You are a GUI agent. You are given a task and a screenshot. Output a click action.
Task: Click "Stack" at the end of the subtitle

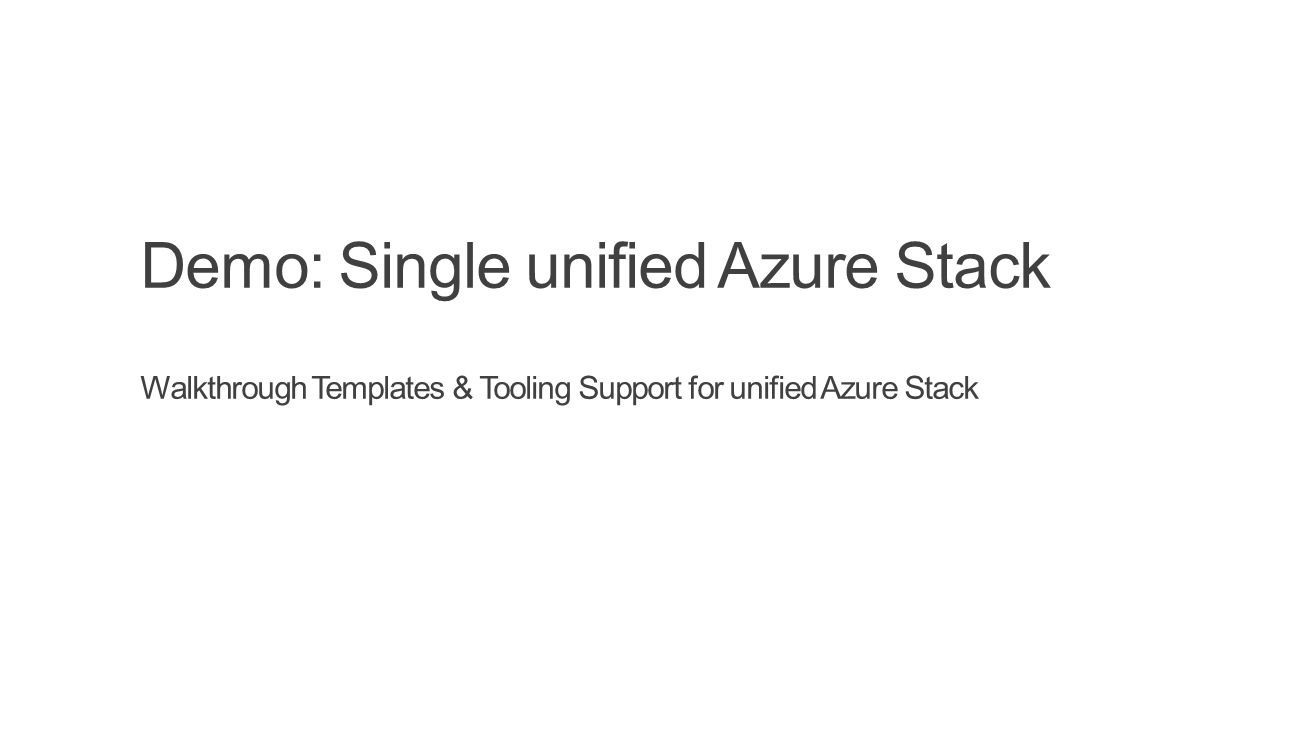tap(941, 388)
